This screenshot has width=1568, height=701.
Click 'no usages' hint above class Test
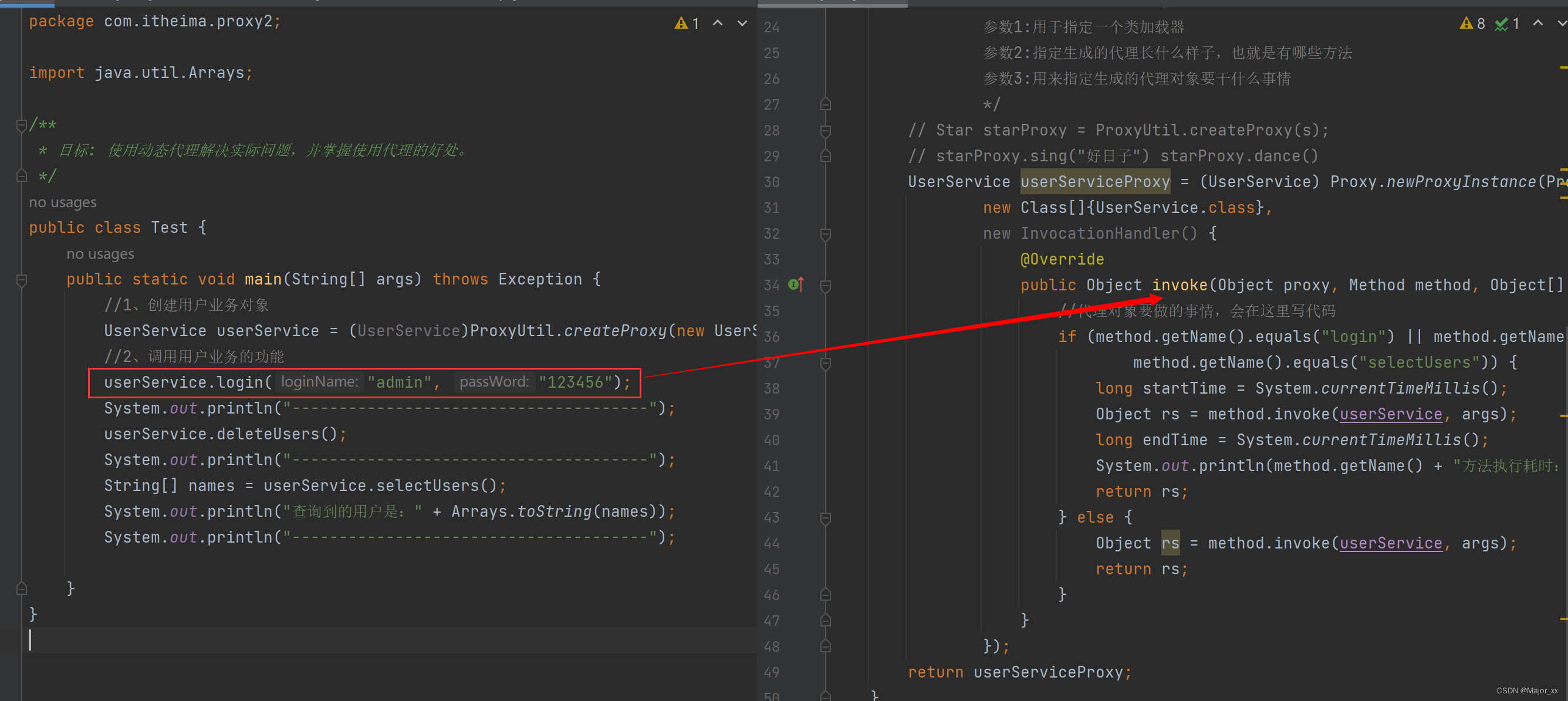[x=63, y=202]
